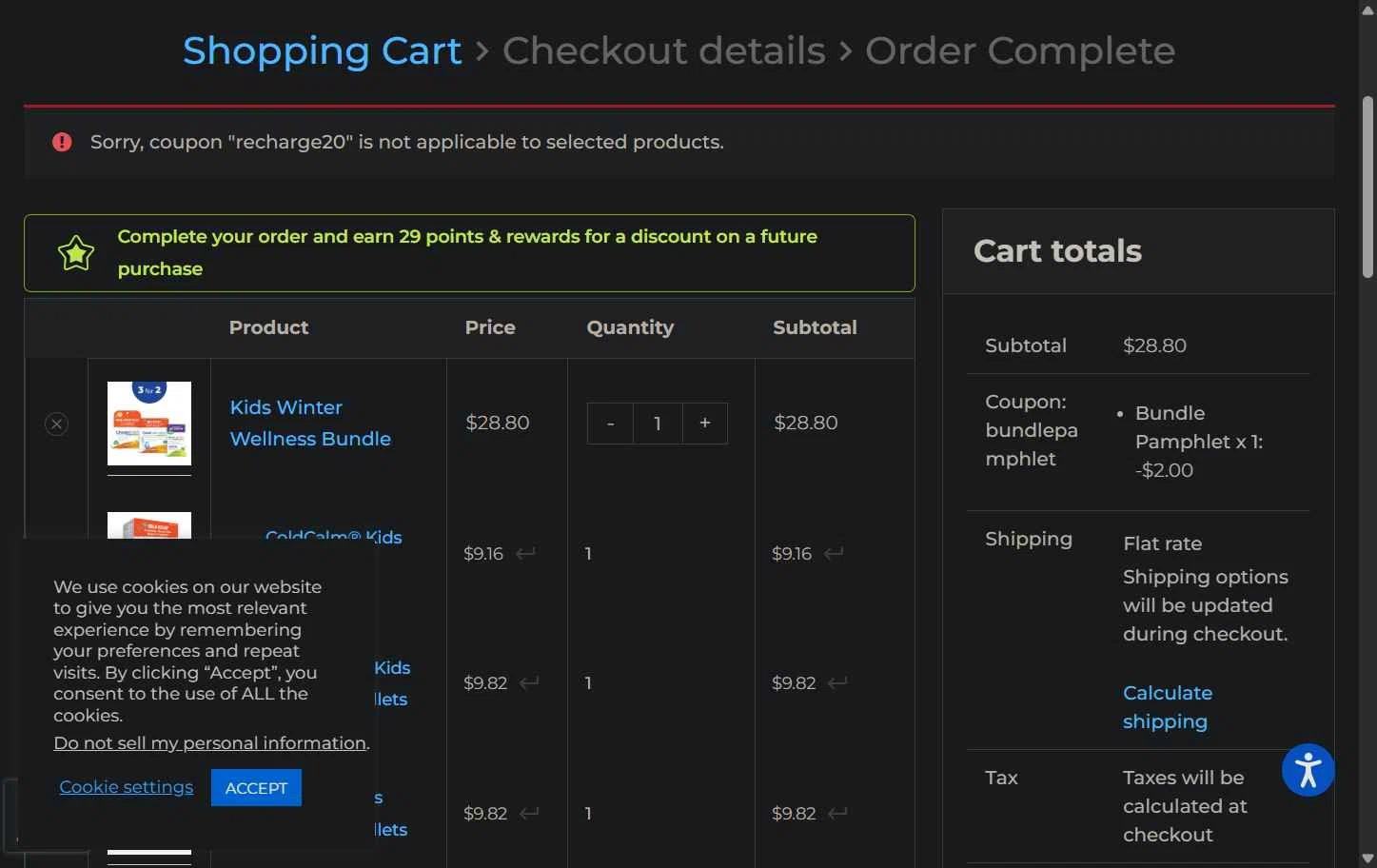Click the Quantity column header

tap(630, 327)
